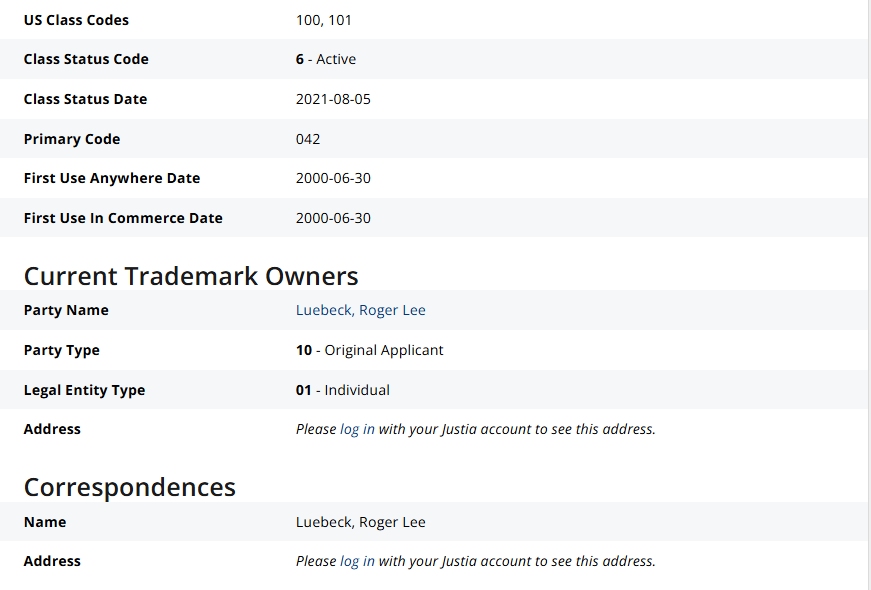The height and width of the screenshot is (590, 871).
Task: Select the Party Type value Original Applicant
Action: click(370, 350)
